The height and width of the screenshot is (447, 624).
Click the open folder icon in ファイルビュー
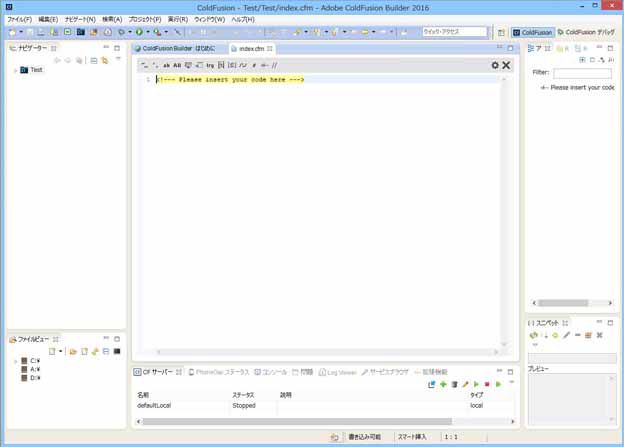(73, 351)
